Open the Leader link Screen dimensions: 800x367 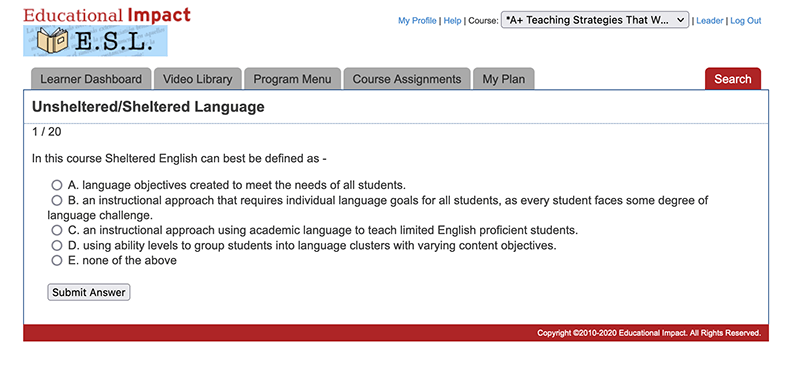pos(710,21)
